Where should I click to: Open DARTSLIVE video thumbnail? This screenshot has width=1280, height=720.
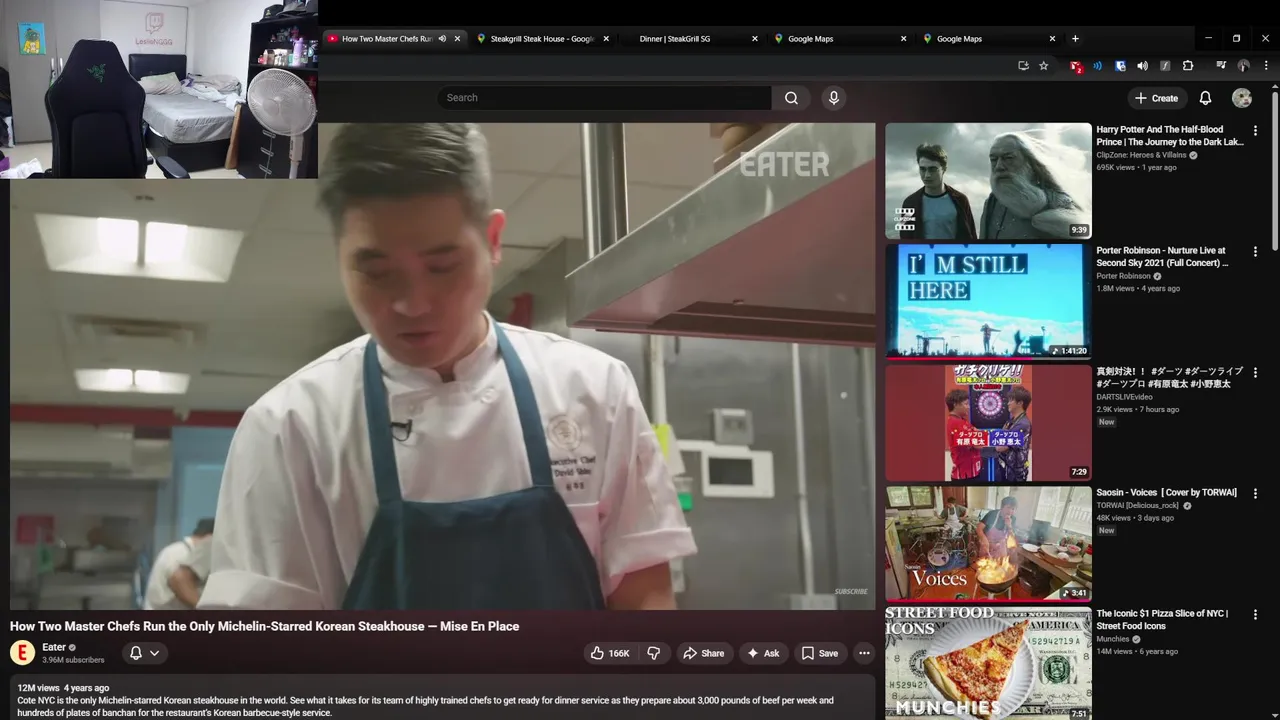[x=988, y=422]
